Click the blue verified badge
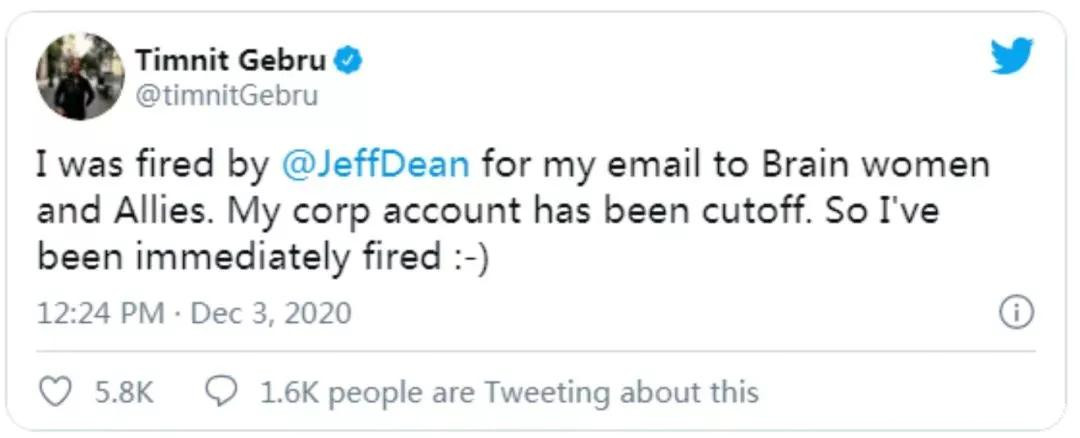 (x=347, y=62)
